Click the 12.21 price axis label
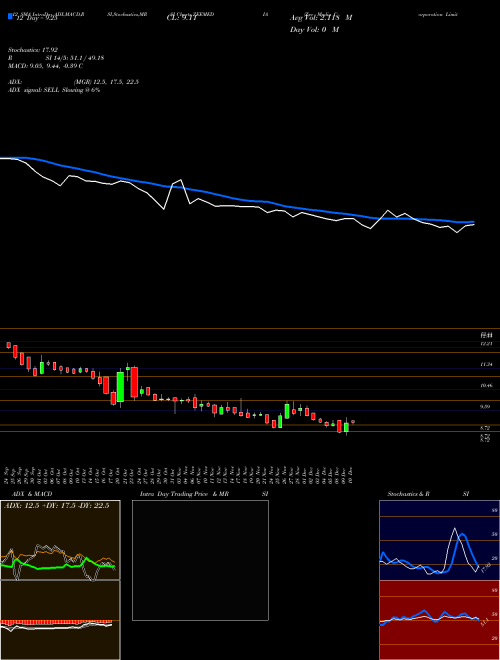Image resolution: width=500 pixels, height=660 pixels. (486, 344)
